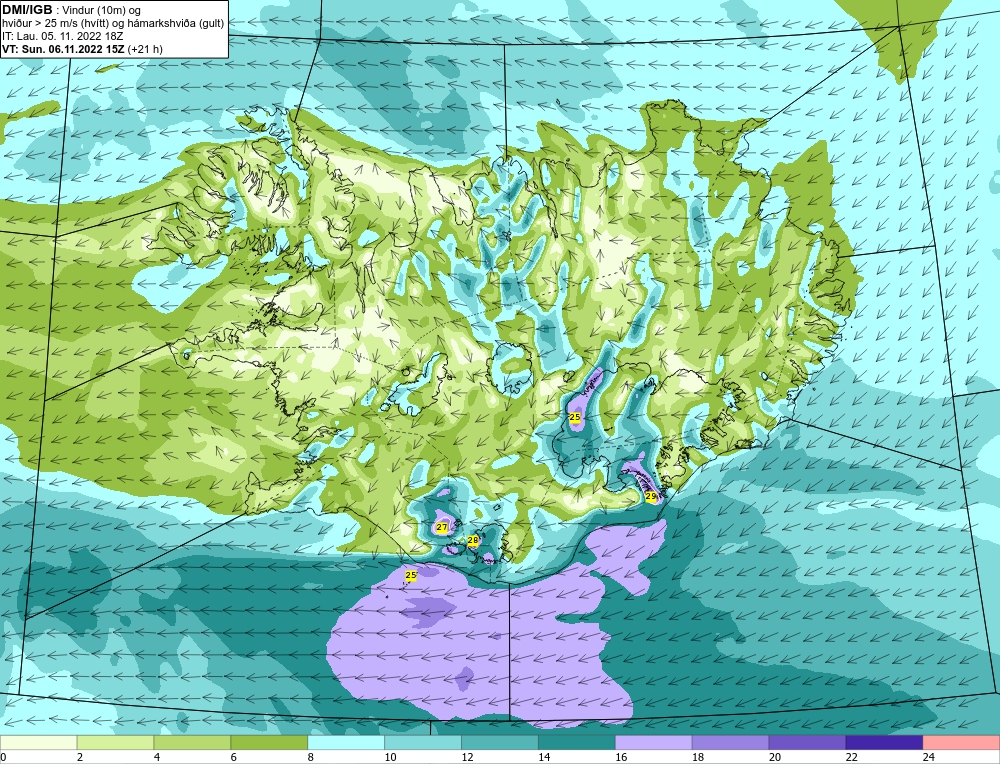This screenshot has height=764, width=1000.
Task: Select the dark teal 14–16 legend swatch
Action: (577, 743)
